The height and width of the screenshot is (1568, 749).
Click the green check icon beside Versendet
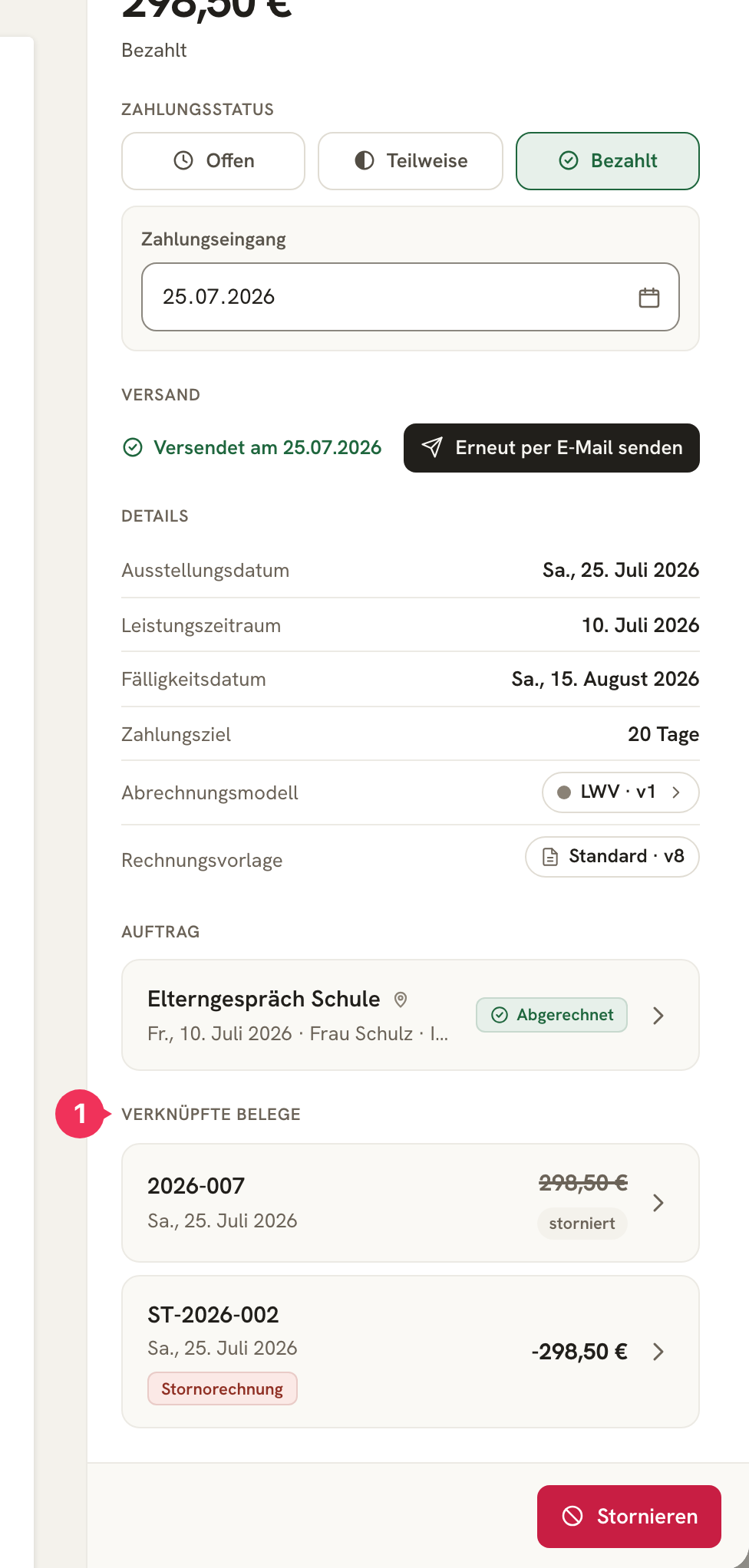click(133, 447)
